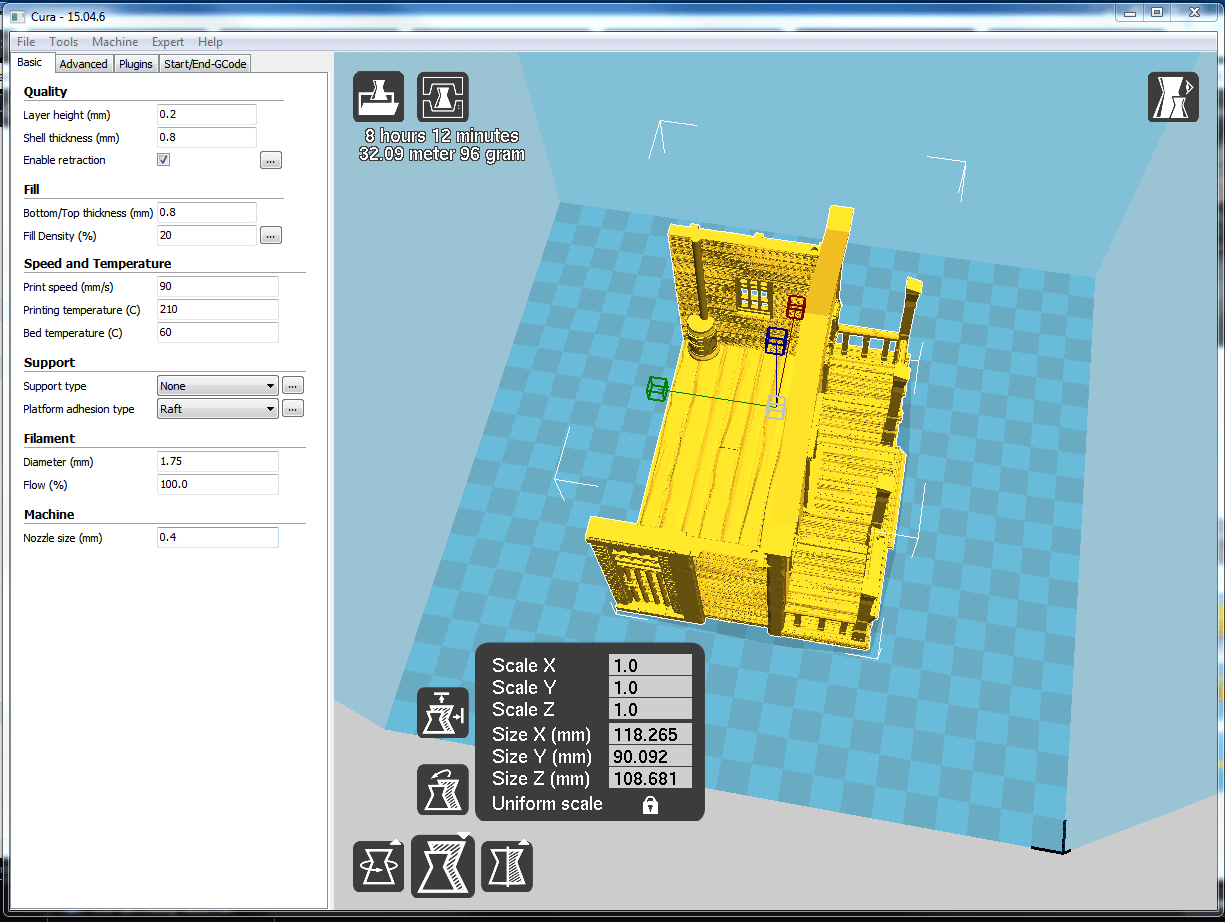
Task: Click the Load model file icon
Action: coord(379,96)
